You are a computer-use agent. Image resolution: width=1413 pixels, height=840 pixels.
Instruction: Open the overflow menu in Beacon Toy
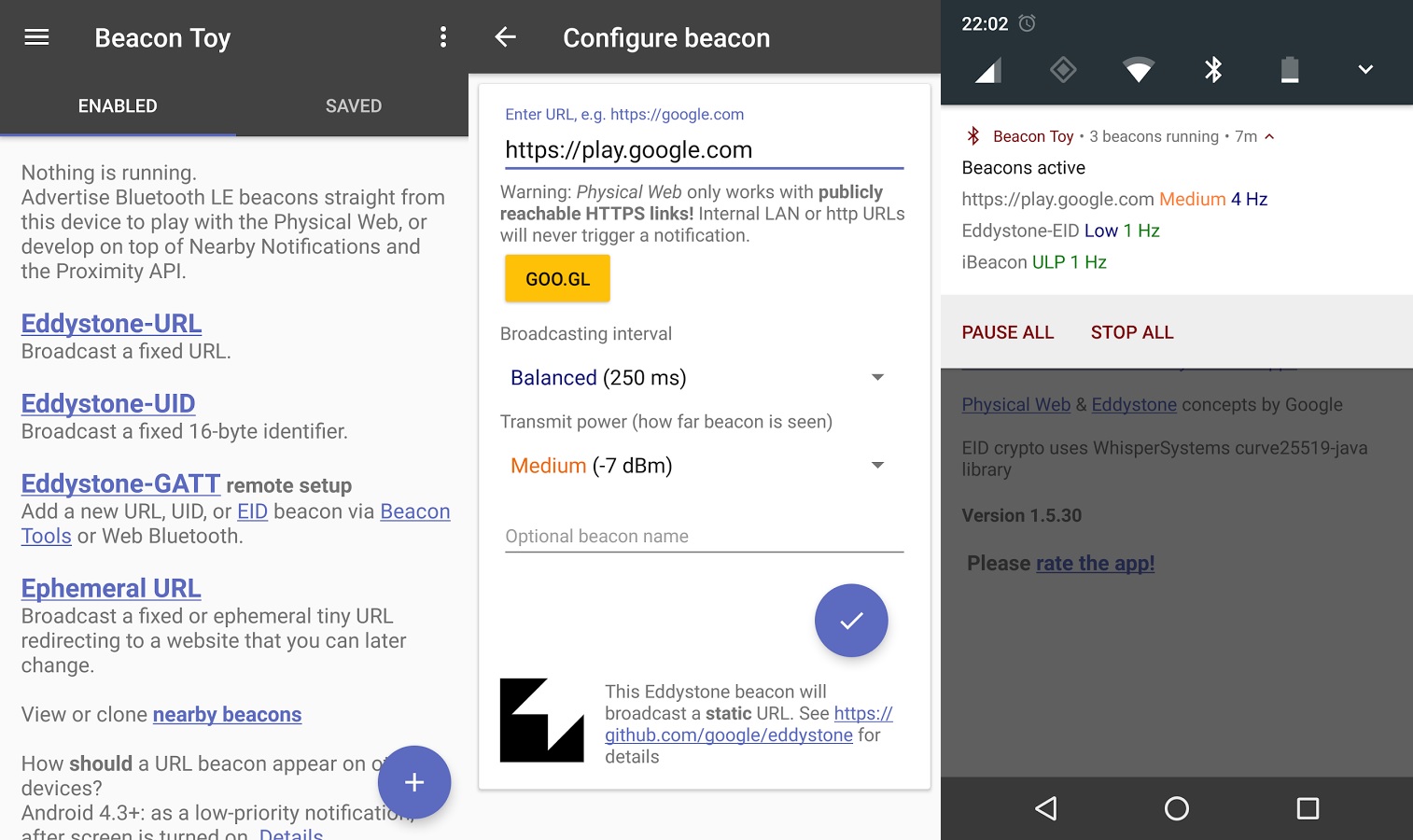pyautogui.click(x=442, y=37)
